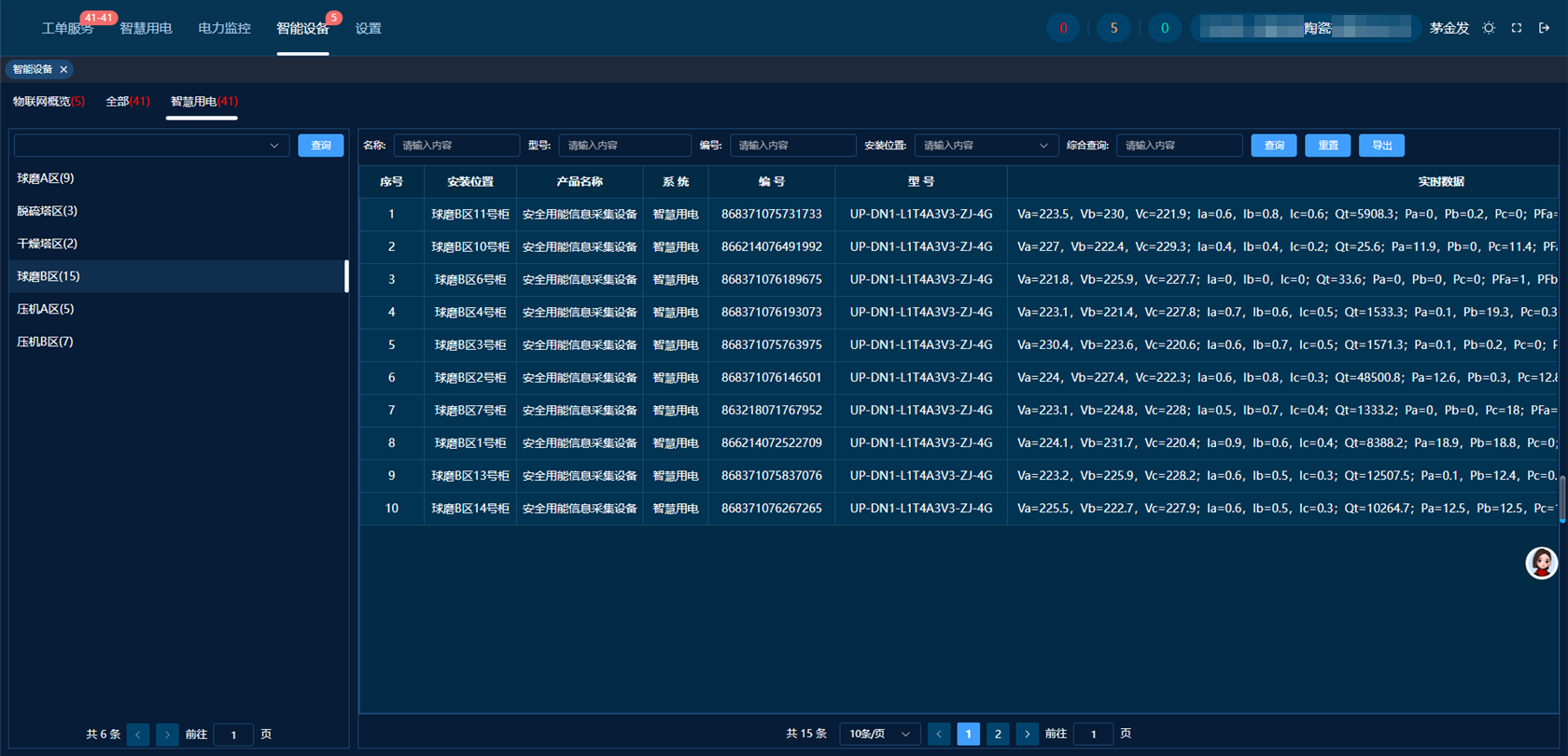
Task: Click the next page arrow in the left area list
Action: pos(167,735)
